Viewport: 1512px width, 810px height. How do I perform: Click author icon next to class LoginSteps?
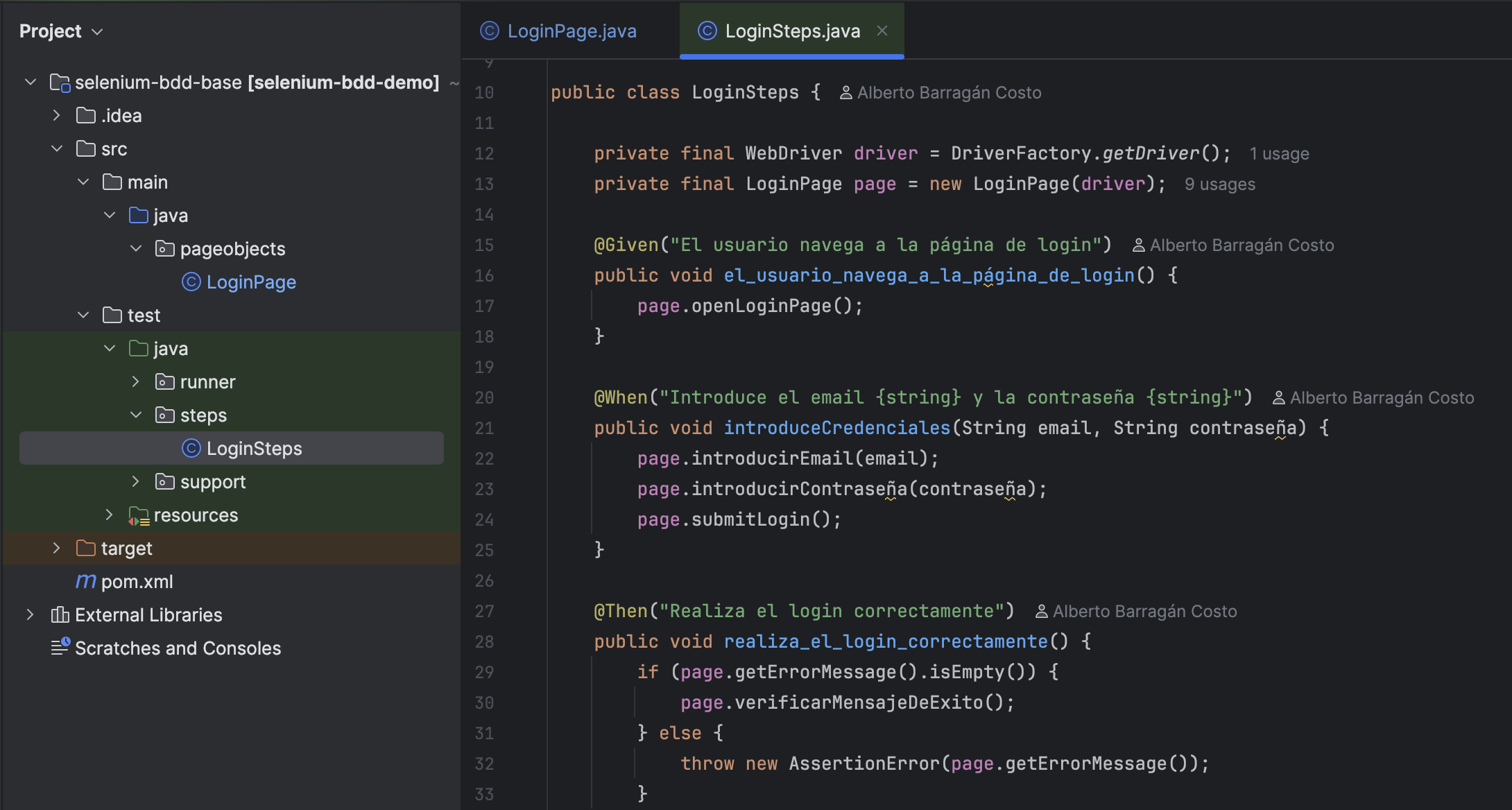846,93
